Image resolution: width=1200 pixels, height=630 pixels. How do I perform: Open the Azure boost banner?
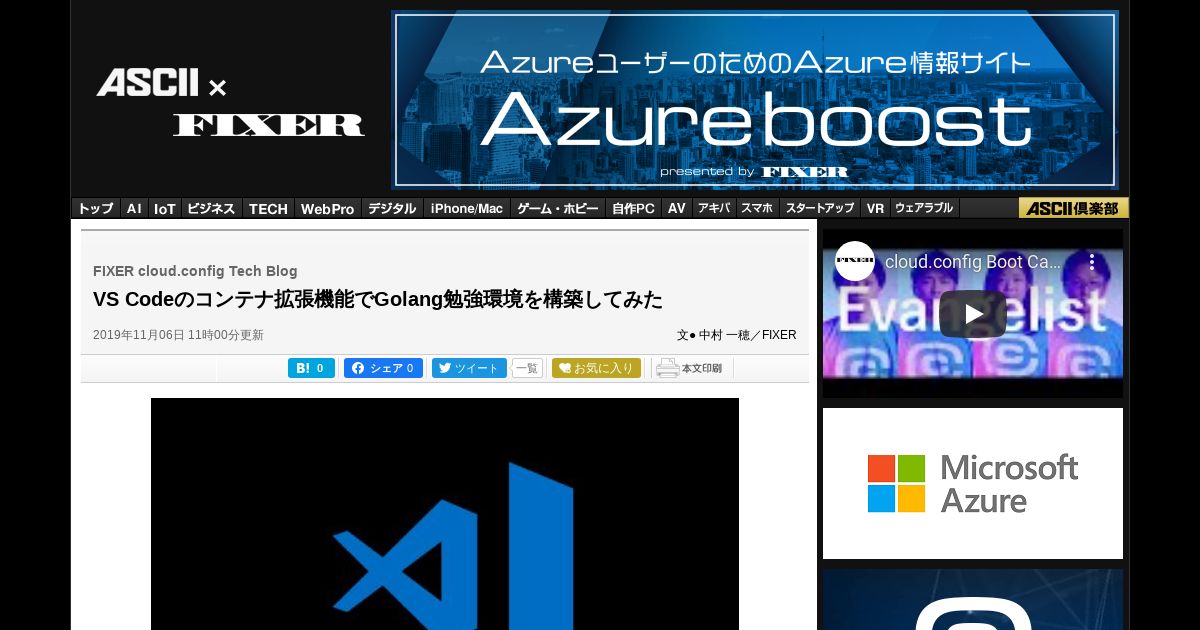755,99
